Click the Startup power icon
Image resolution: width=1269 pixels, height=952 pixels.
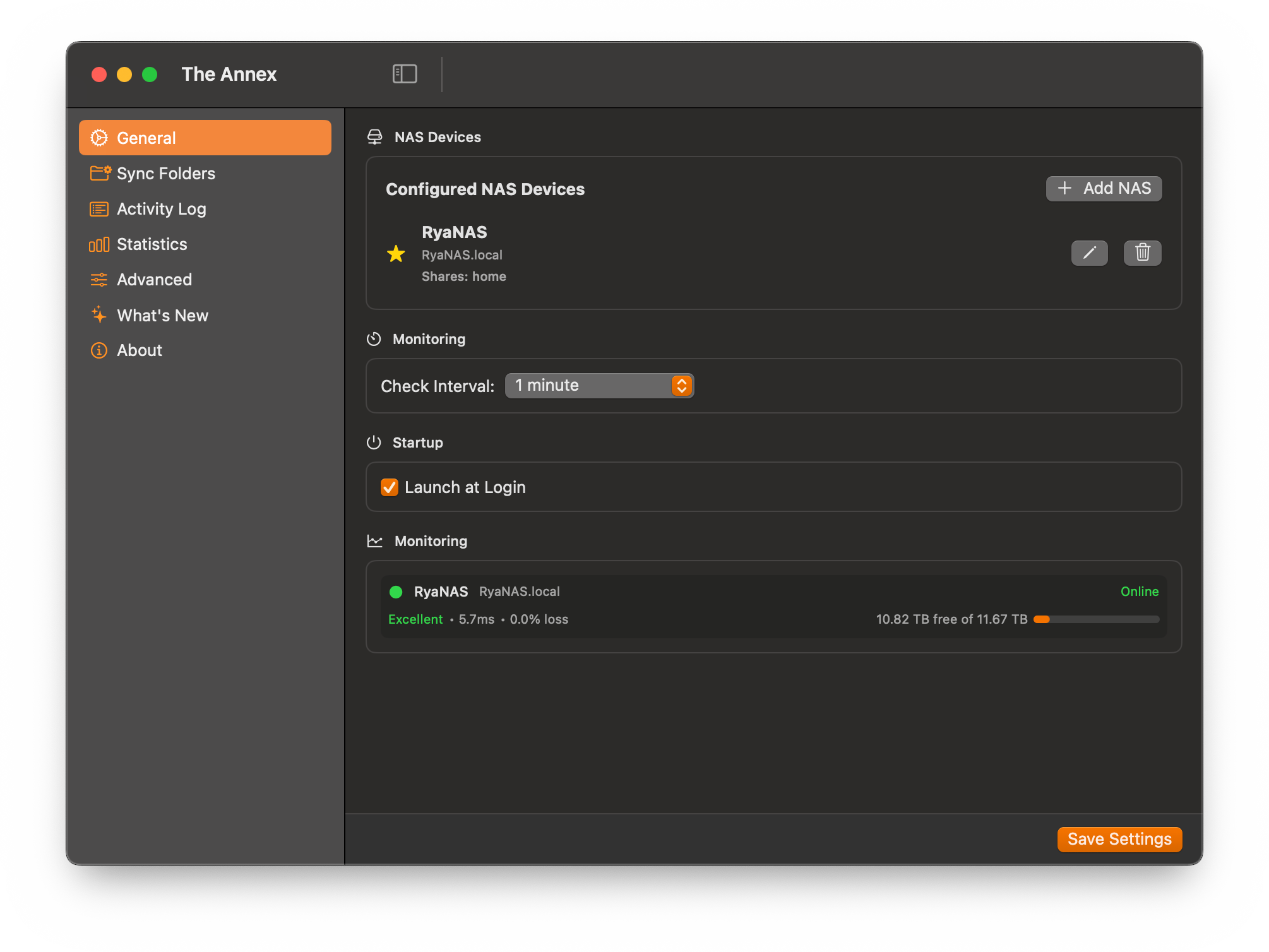(x=374, y=443)
